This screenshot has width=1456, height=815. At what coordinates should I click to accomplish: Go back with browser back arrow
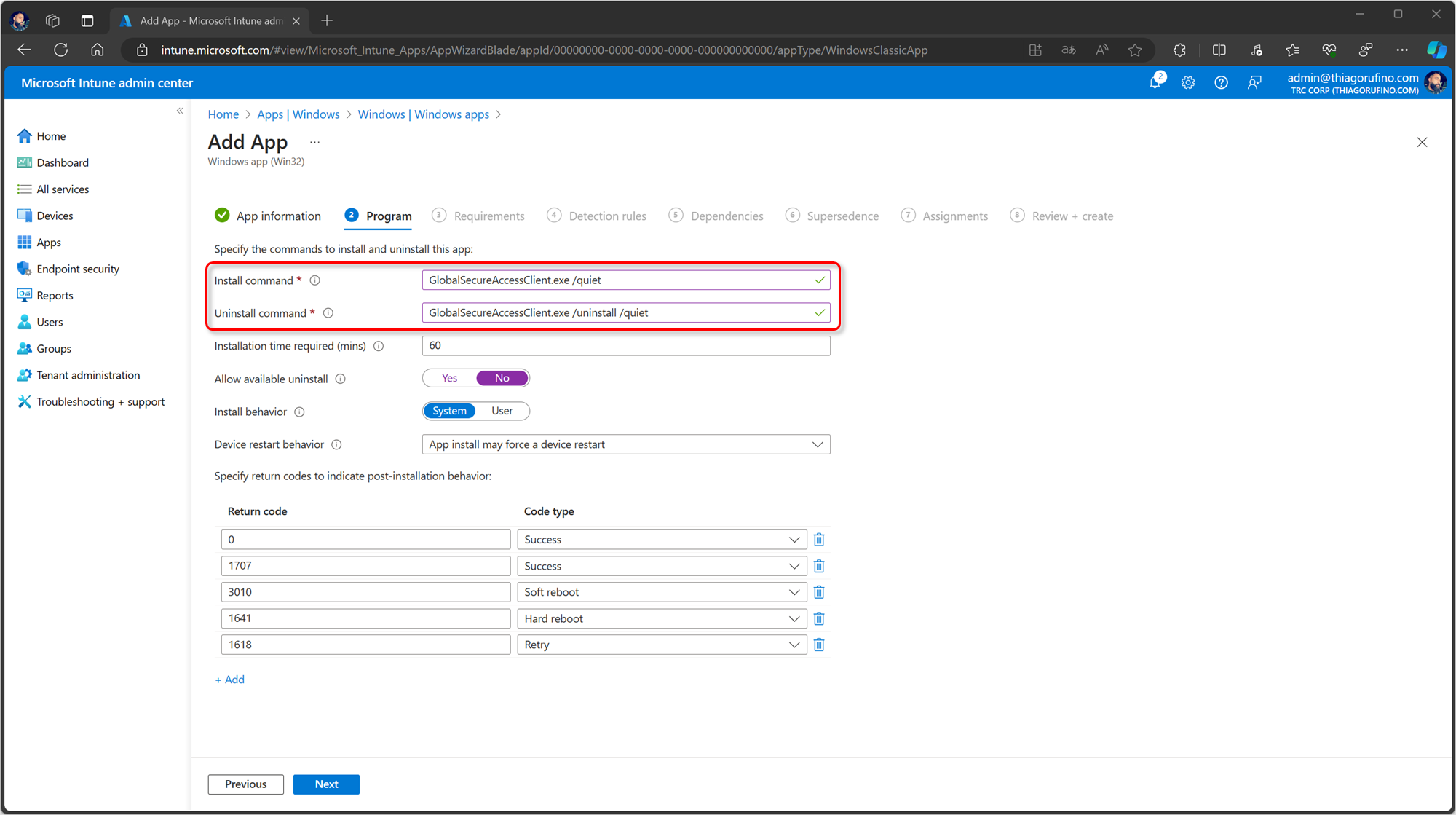pos(24,50)
